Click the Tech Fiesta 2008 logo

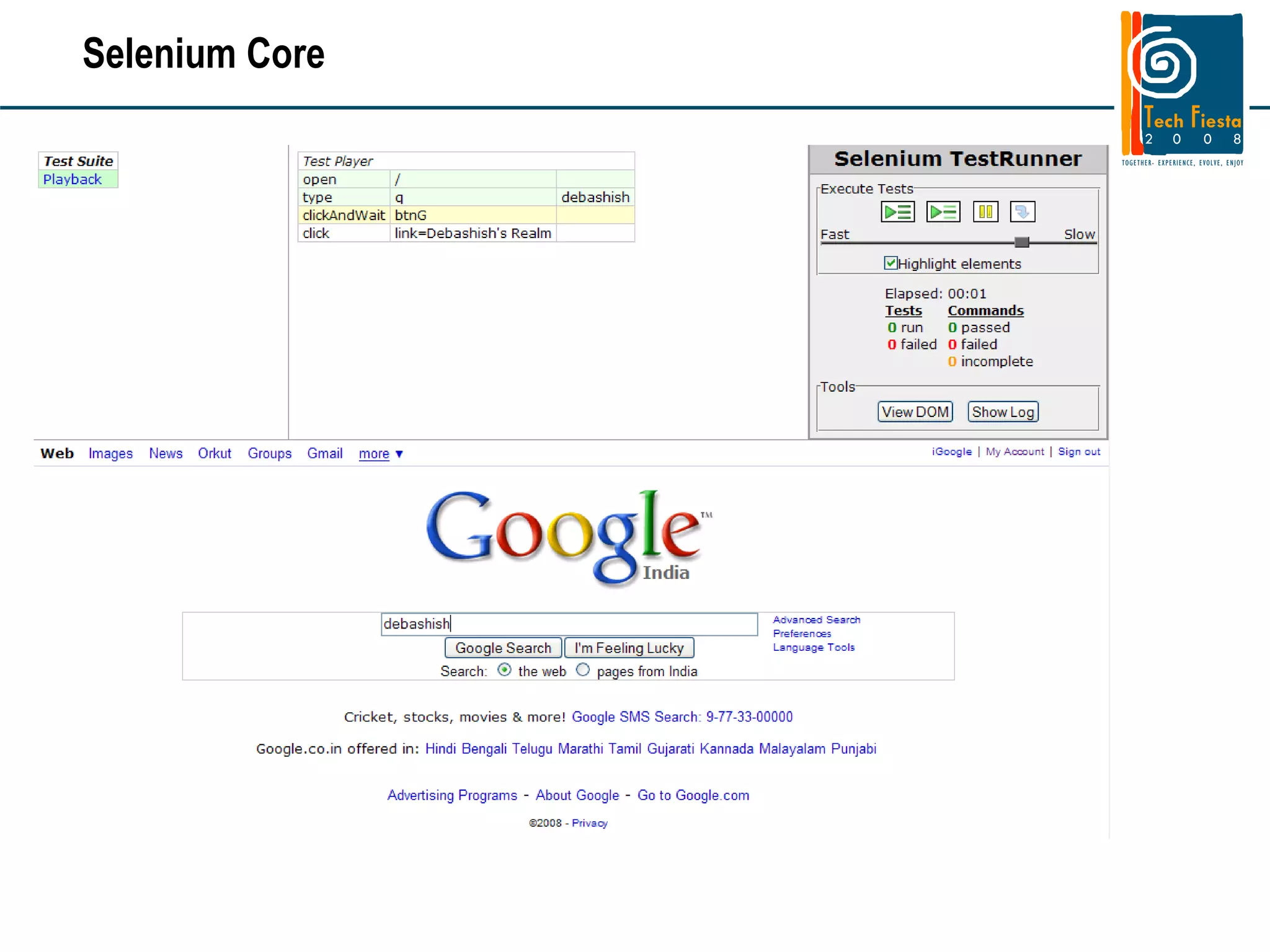coord(1183,88)
